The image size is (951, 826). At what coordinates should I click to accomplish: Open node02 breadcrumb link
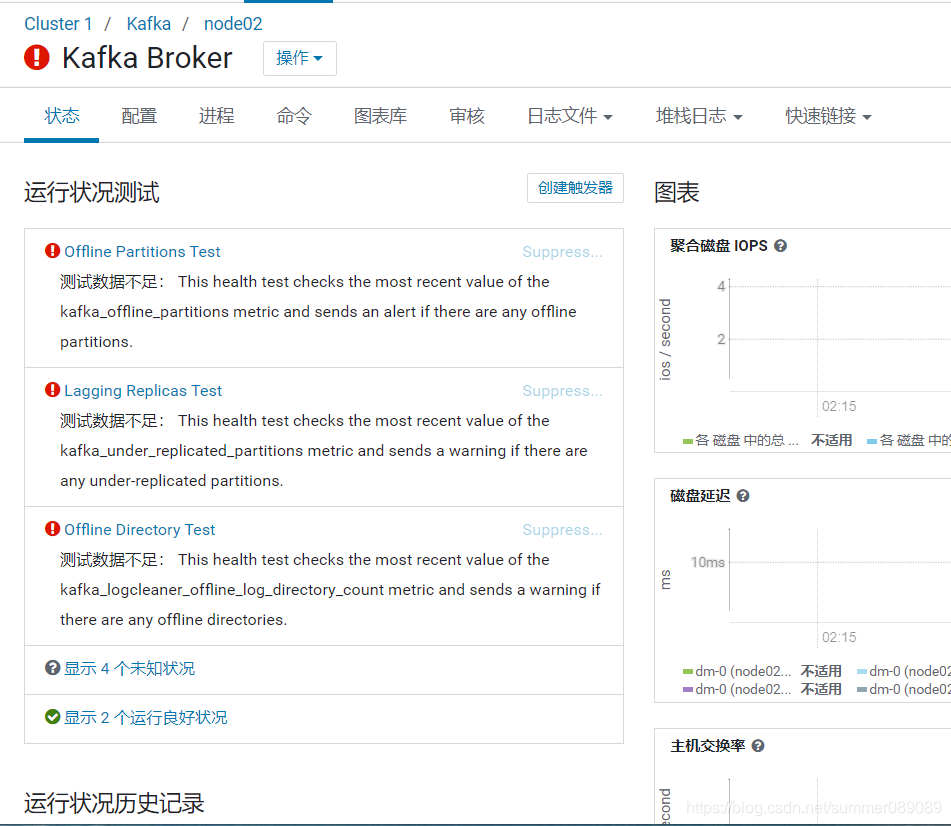coord(233,24)
